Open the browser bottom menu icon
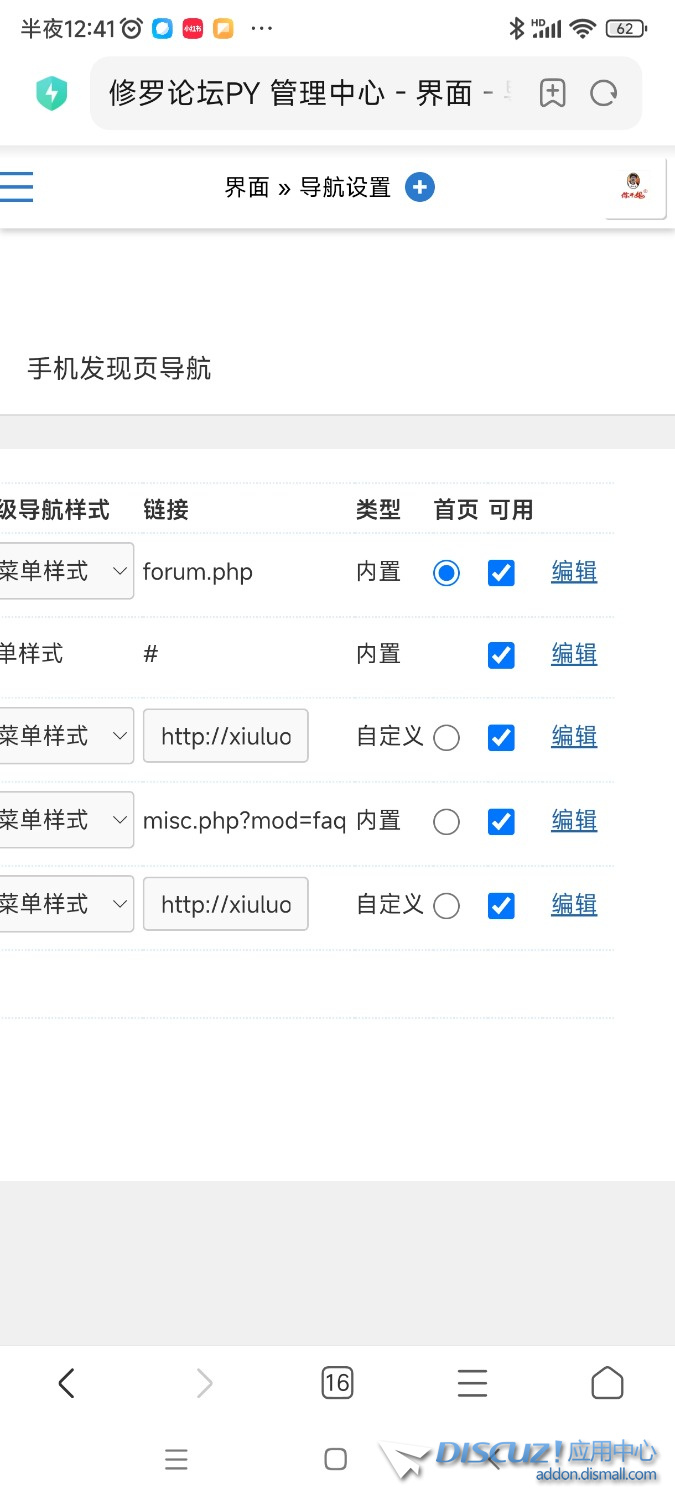 [472, 1383]
